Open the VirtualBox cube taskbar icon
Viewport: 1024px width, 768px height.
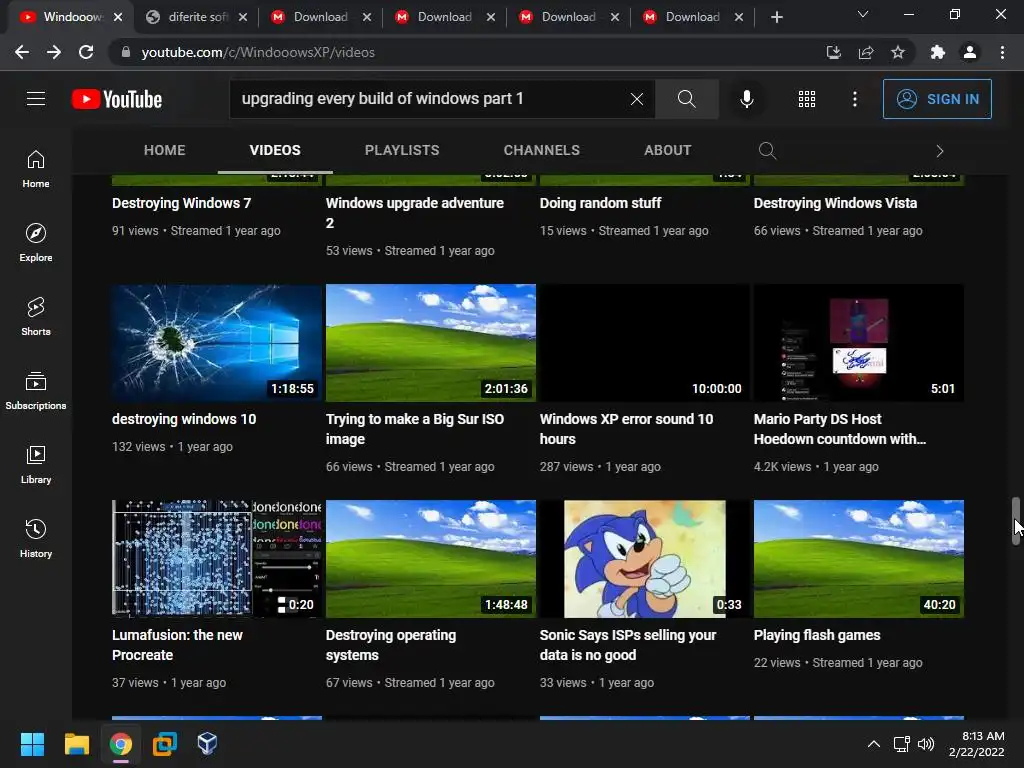pos(207,744)
